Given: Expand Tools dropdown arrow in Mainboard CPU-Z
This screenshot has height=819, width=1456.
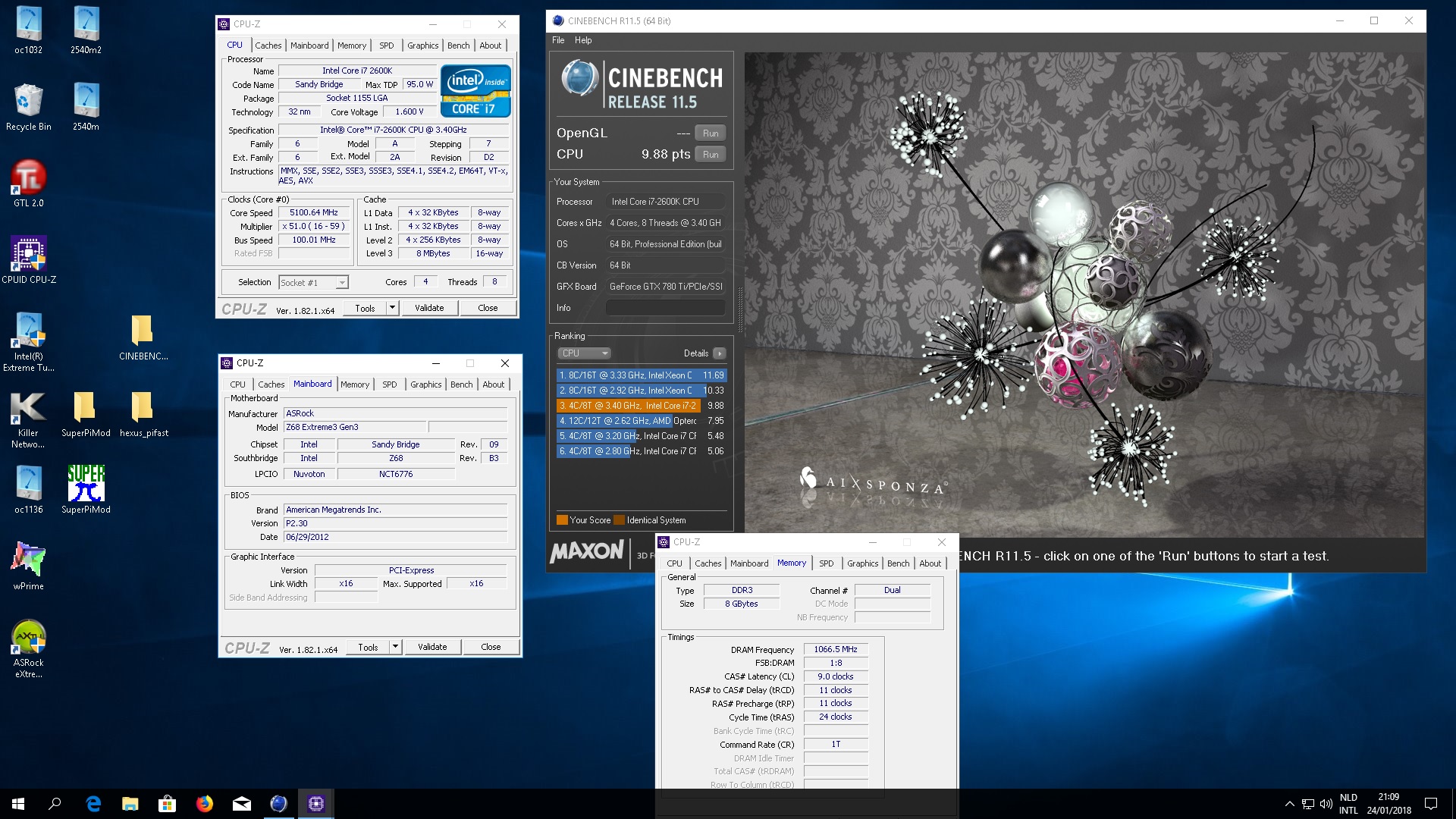Looking at the screenshot, I should pos(395,647).
